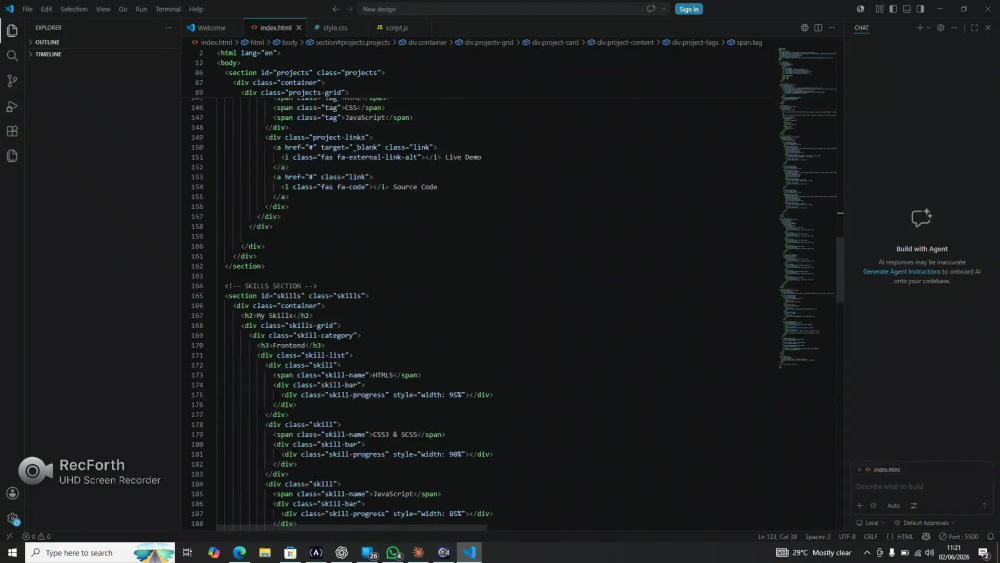The height and width of the screenshot is (563, 1000).
Task: Click the editor vertical scrollbar thumb
Action: (x=840, y=268)
